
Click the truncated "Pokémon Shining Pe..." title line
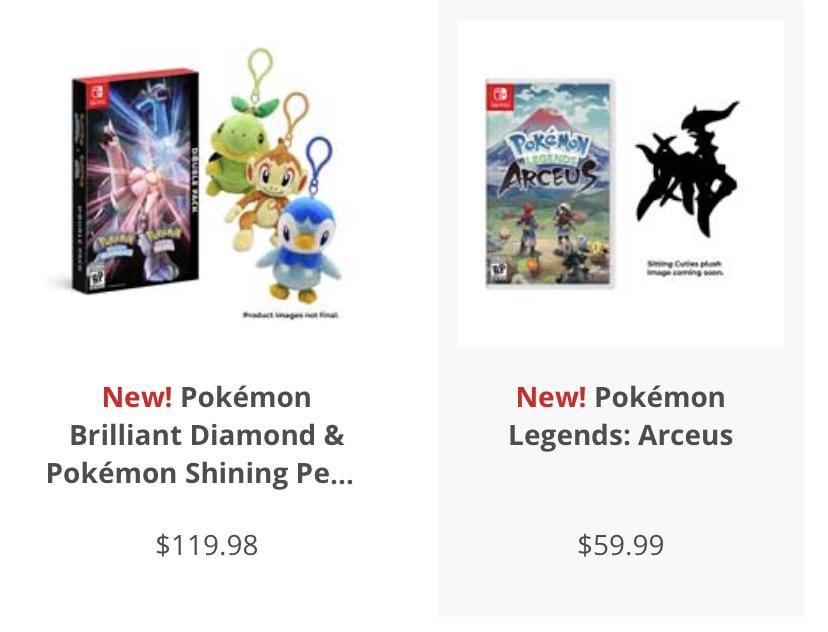tap(200, 473)
